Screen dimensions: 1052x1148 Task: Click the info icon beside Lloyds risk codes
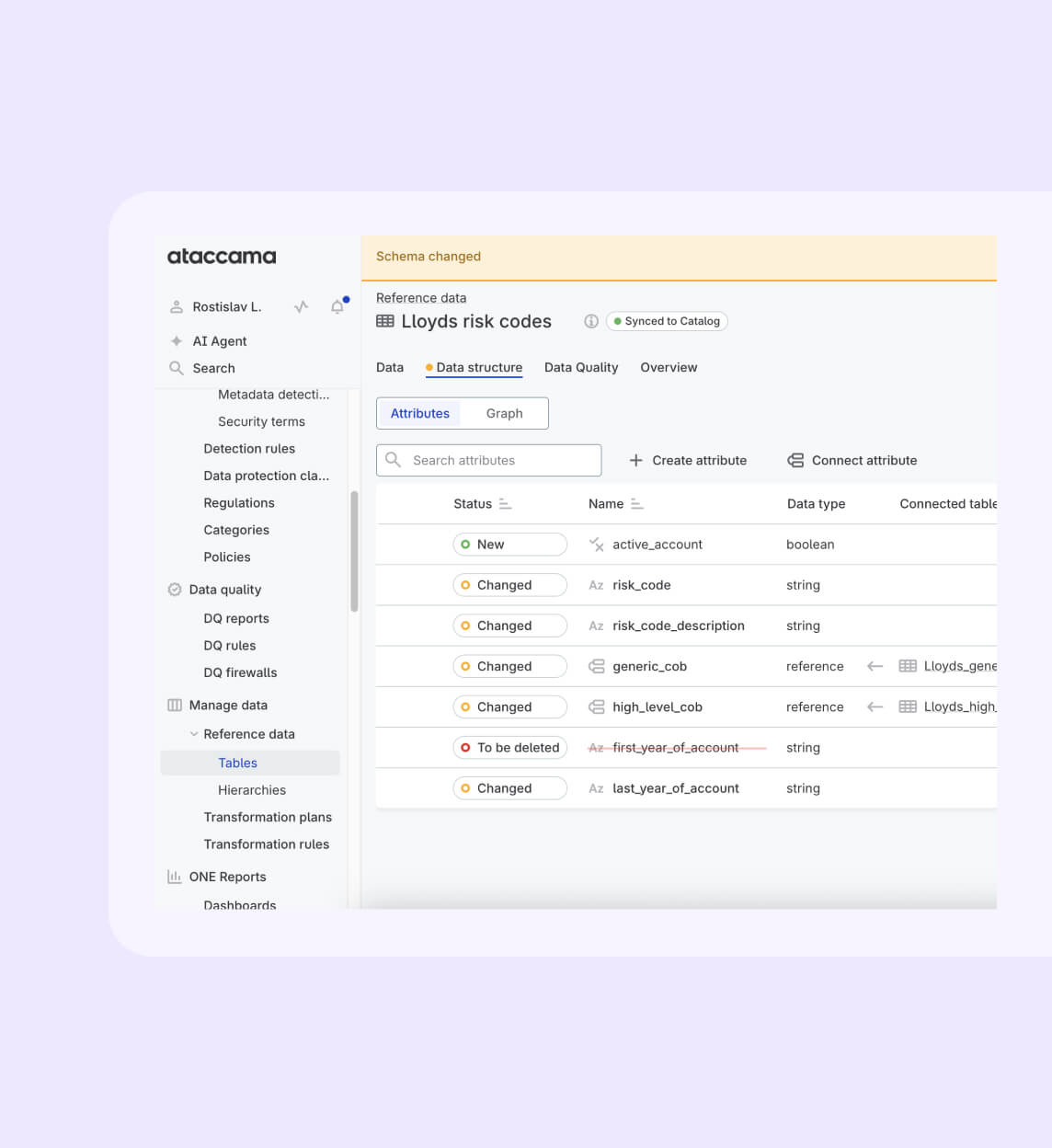(x=591, y=321)
